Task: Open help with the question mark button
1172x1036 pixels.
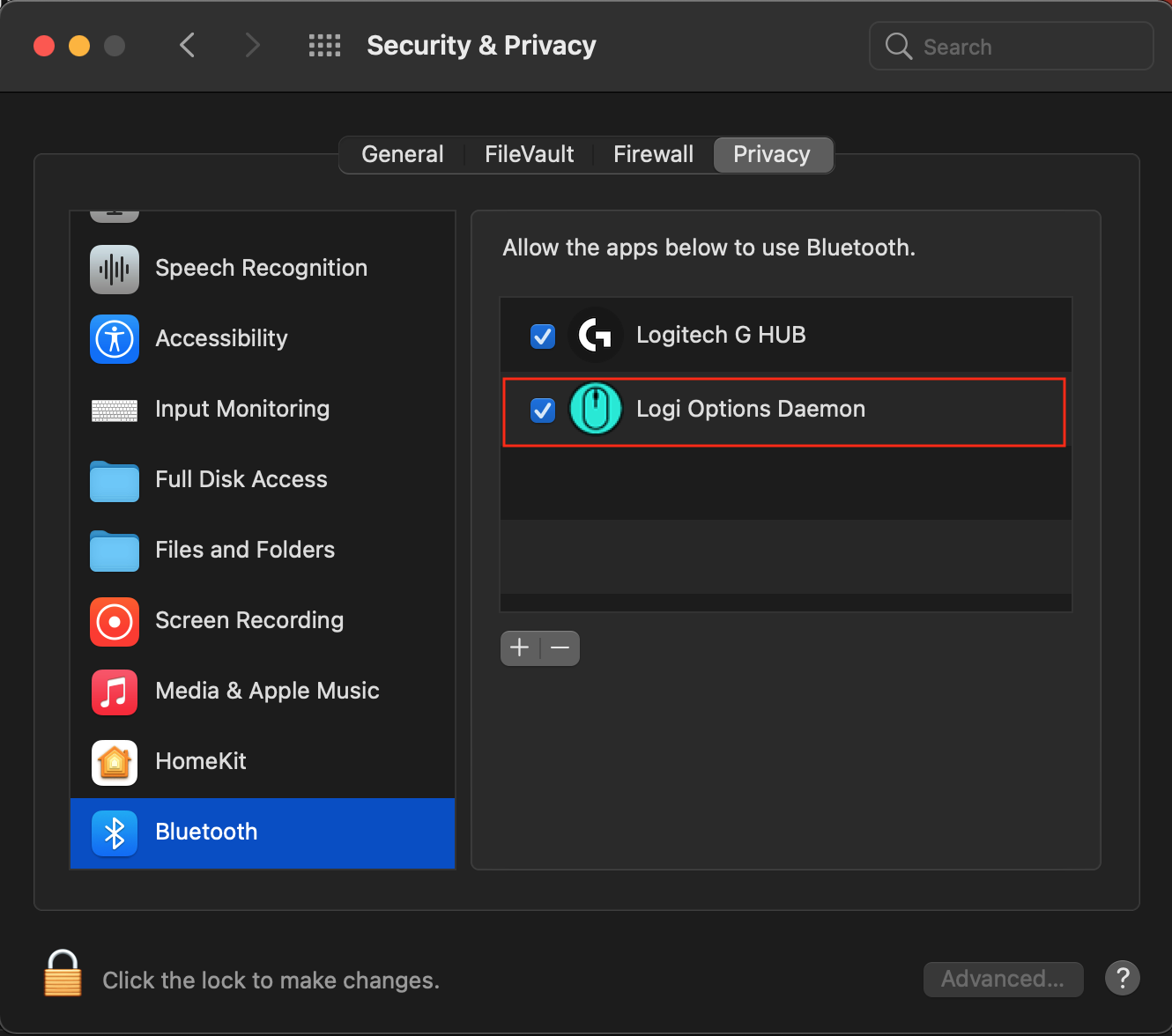Action: click(1123, 978)
